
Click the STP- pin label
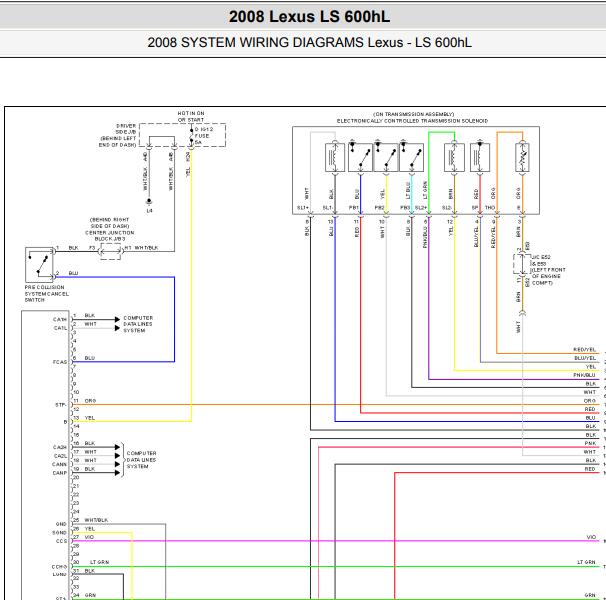61,405
